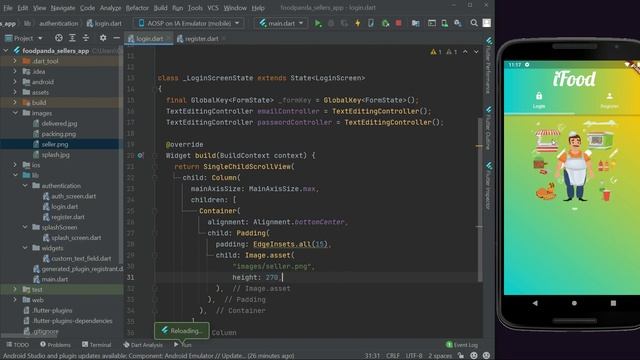Select seller.png in the project tree
Screen dimensions: 640x360
[55, 144]
